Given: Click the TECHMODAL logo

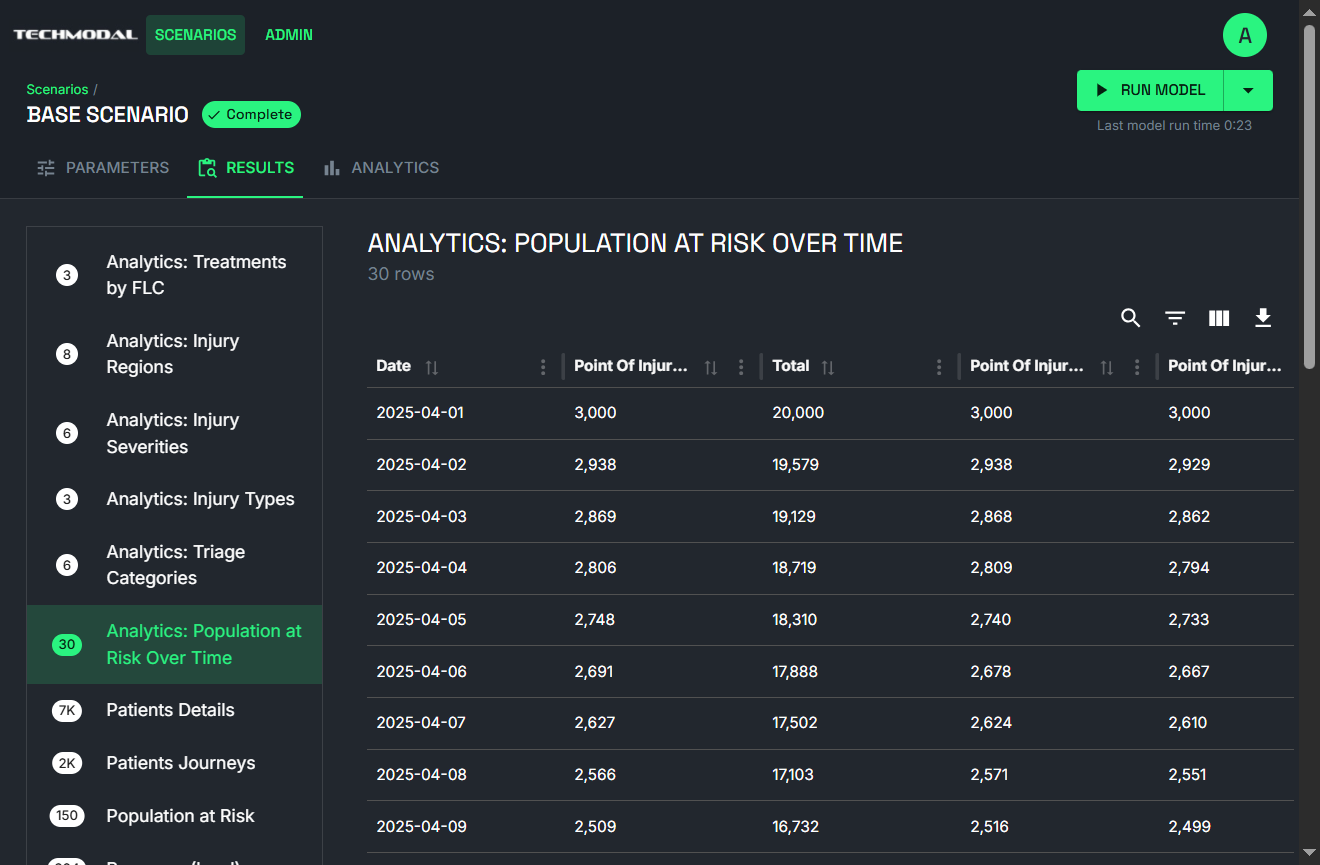Looking at the screenshot, I should point(75,35).
